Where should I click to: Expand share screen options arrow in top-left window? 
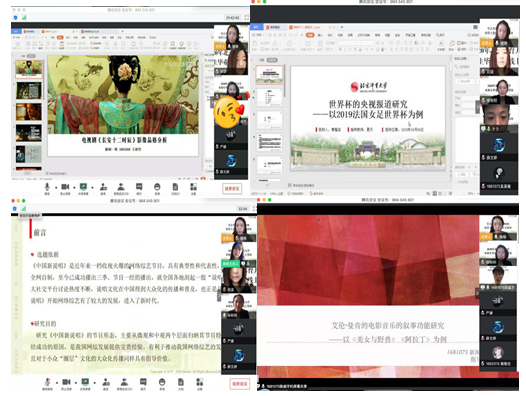click(x=92, y=187)
